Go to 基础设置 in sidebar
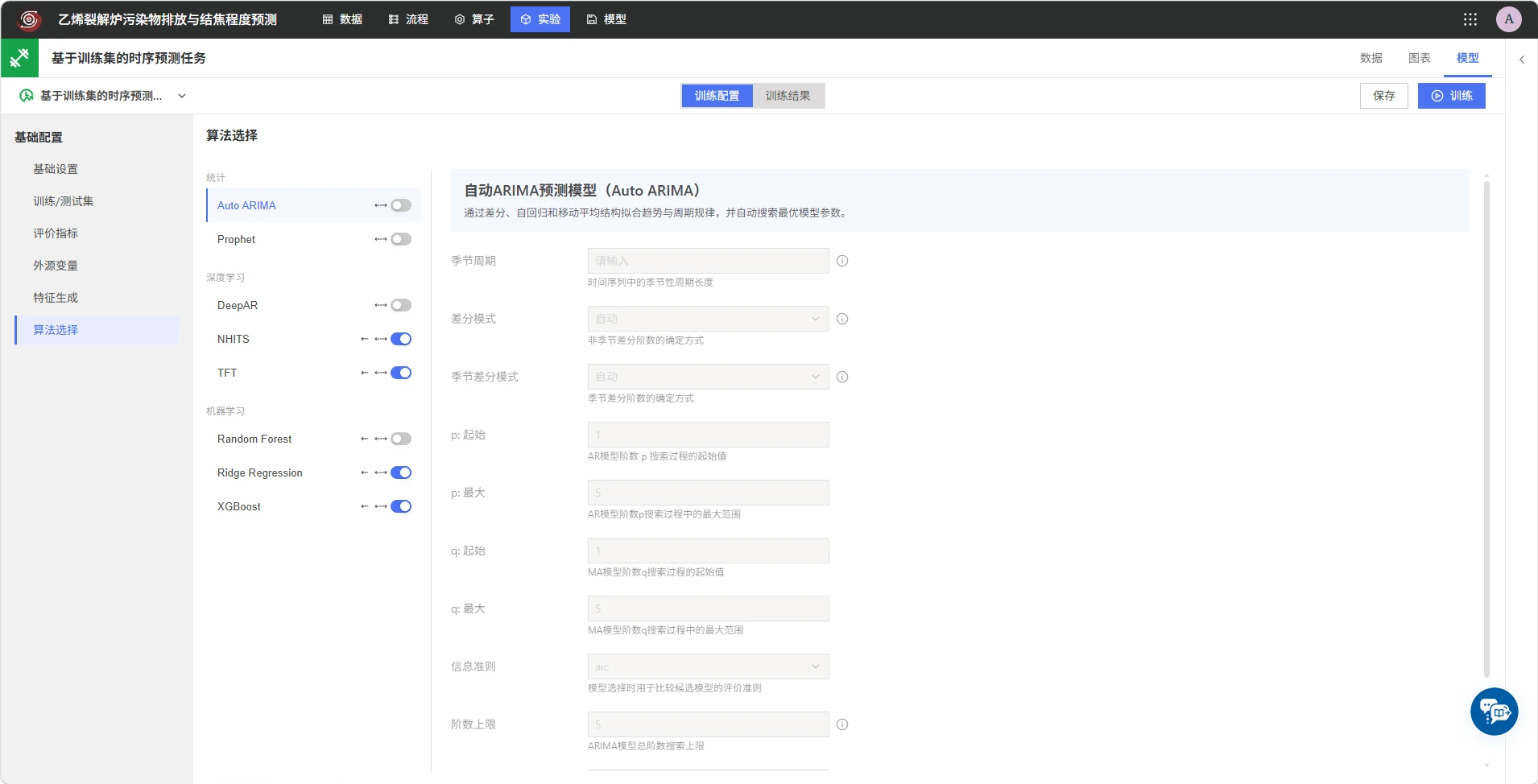1538x784 pixels. pyautogui.click(x=56, y=169)
